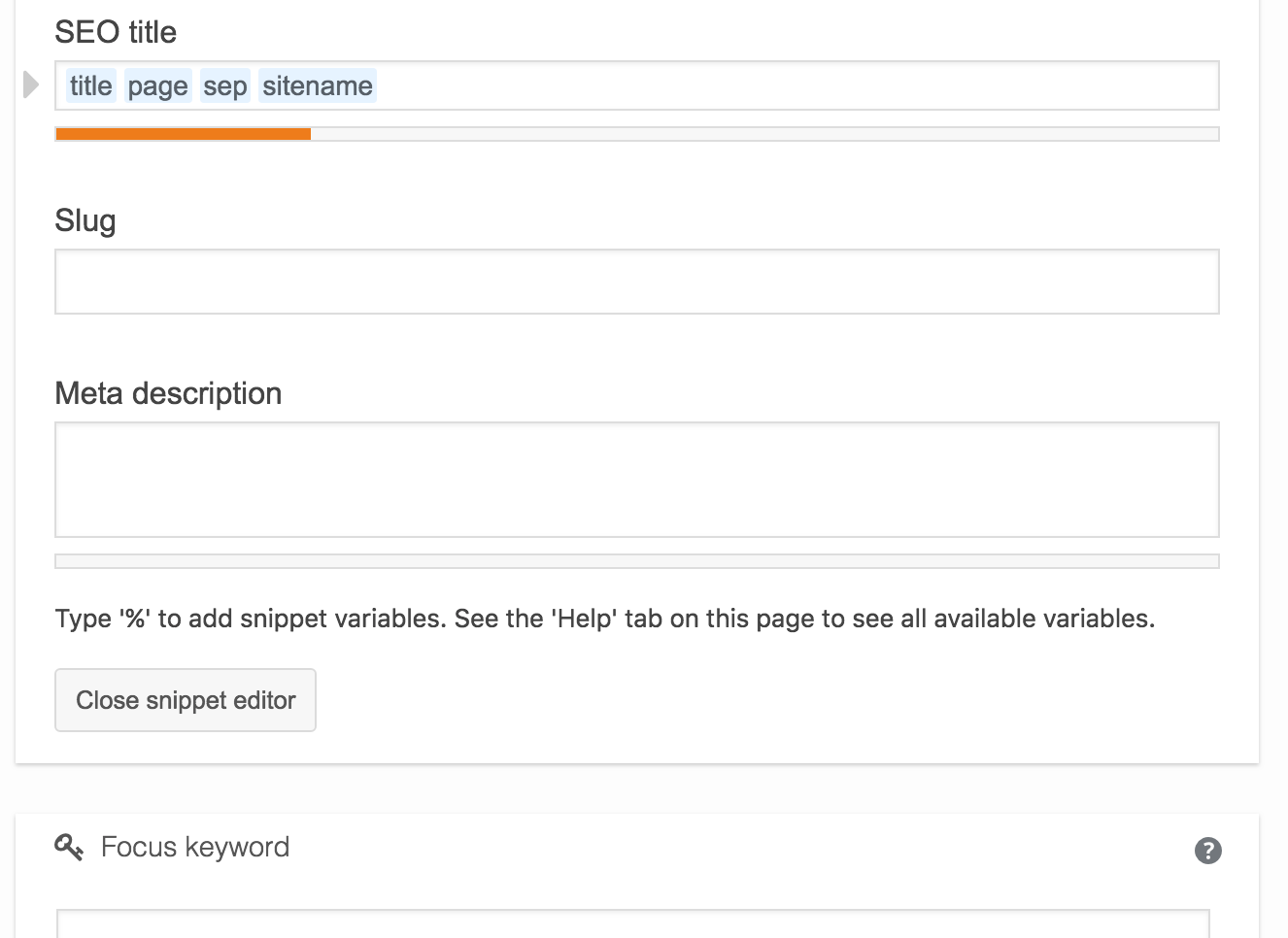Click the orange SEO title length progress bar
Image resolution: width=1288 pixels, height=938 pixels.
point(184,134)
